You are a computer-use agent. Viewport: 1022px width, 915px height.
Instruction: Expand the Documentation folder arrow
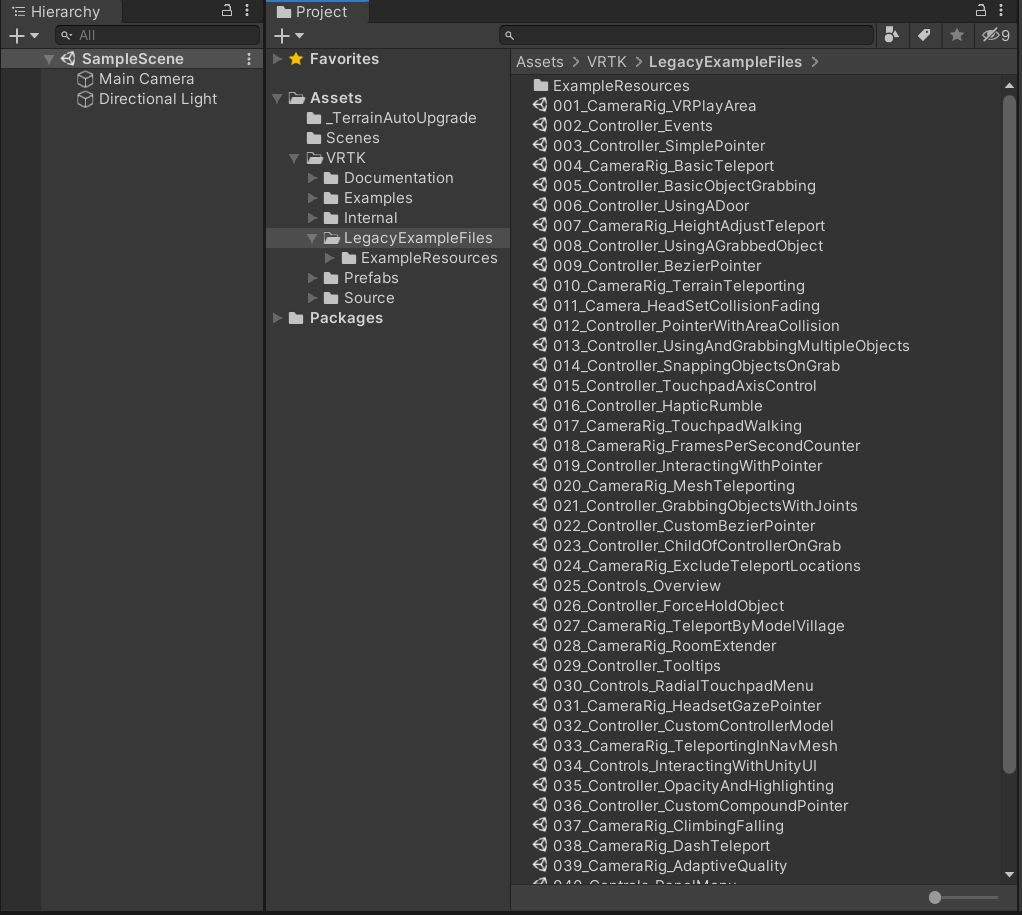(313, 178)
